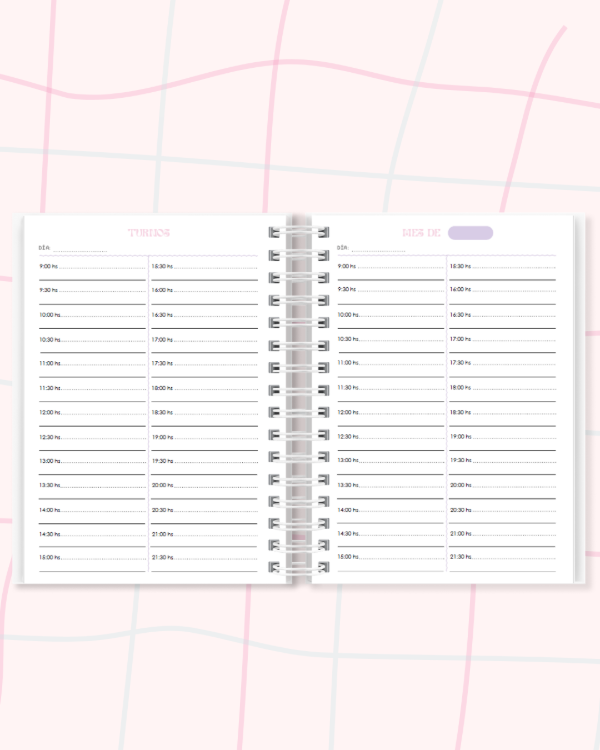Screen dimensions: 600x750
Task: Click the TURNOS title on left page
Action: (149, 233)
